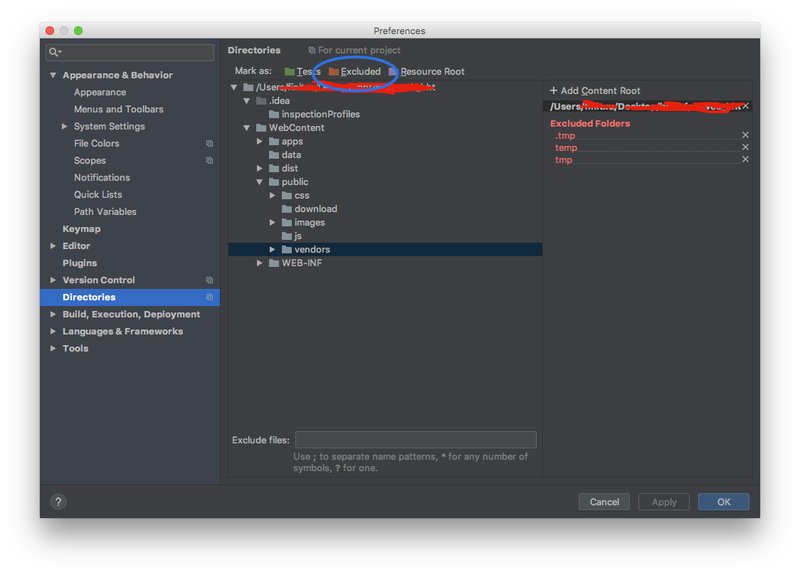Viewport: 800px width, 575px height.
Task: Mark folder as Tests
Action: (303, 71)
